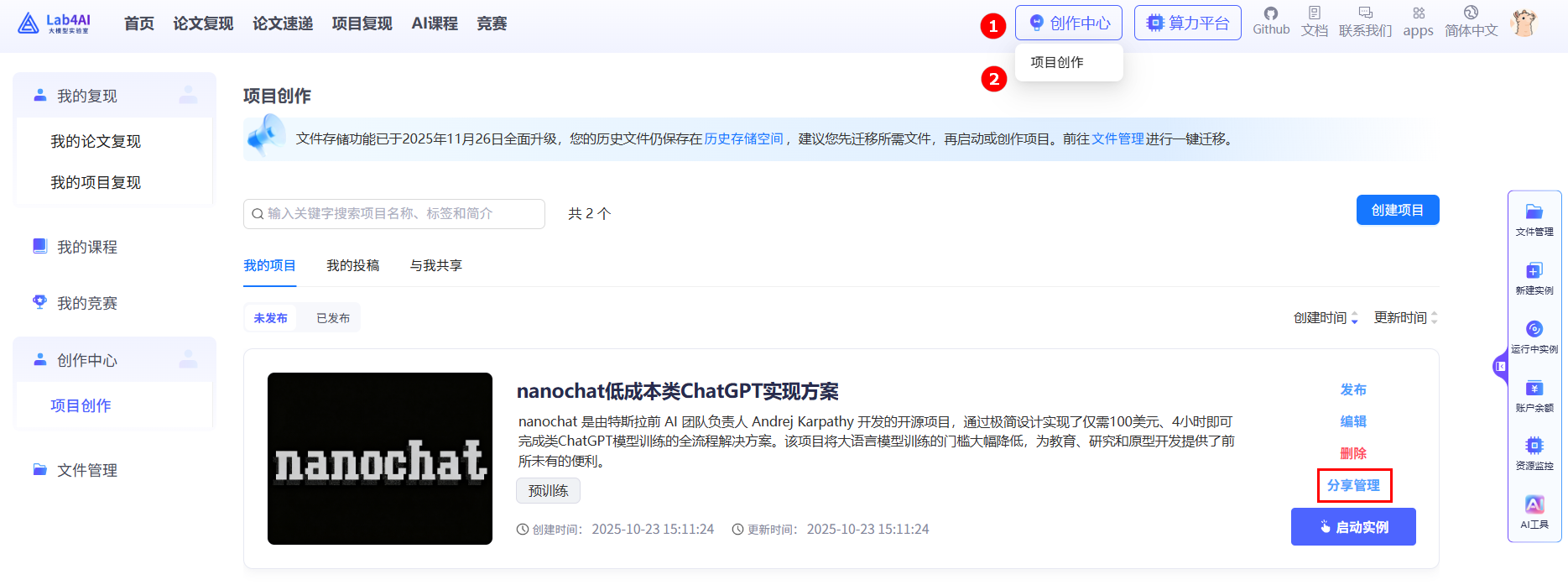Click the search magnifier icon

(258, 214)
